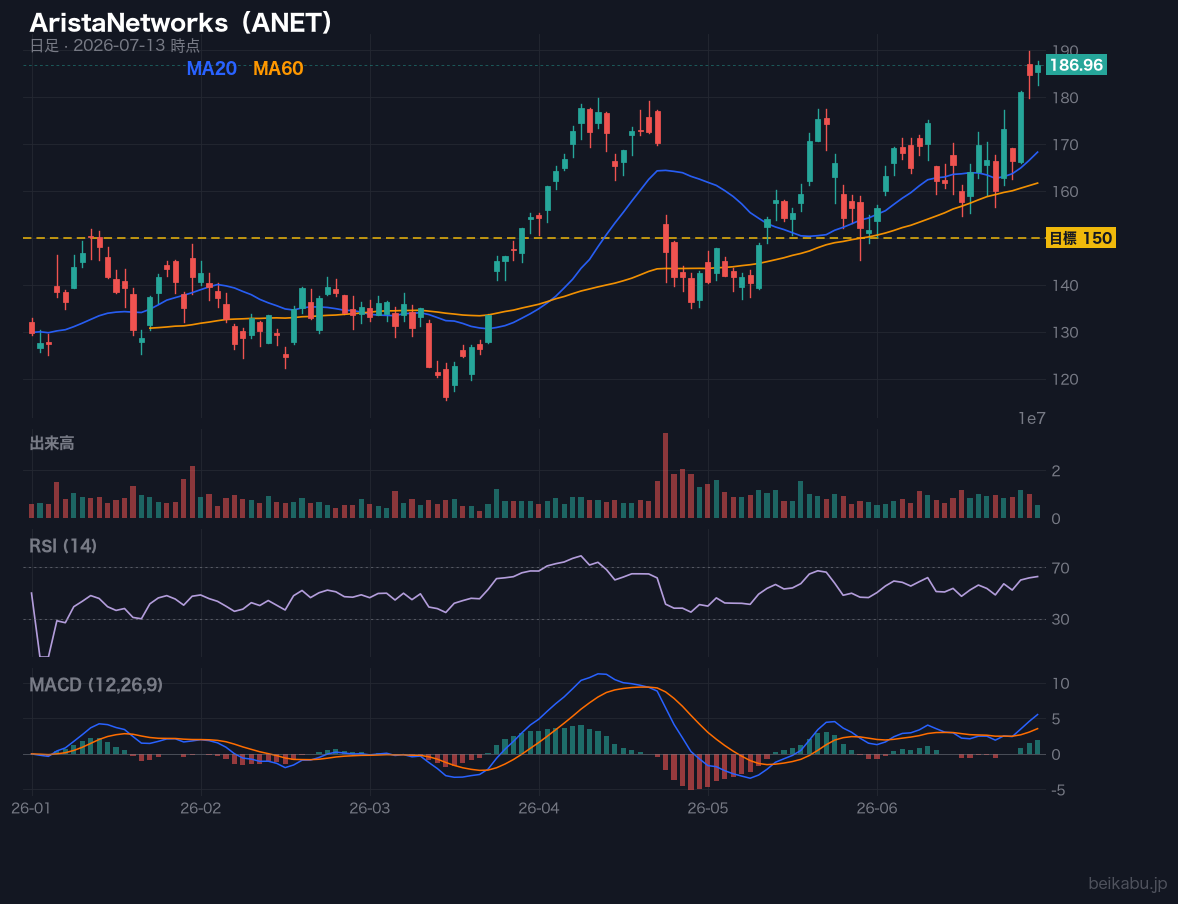1178x904 pixels.
Task: Click the MACD (12,26,9) panel label
Action: click(x=96, y=685)
